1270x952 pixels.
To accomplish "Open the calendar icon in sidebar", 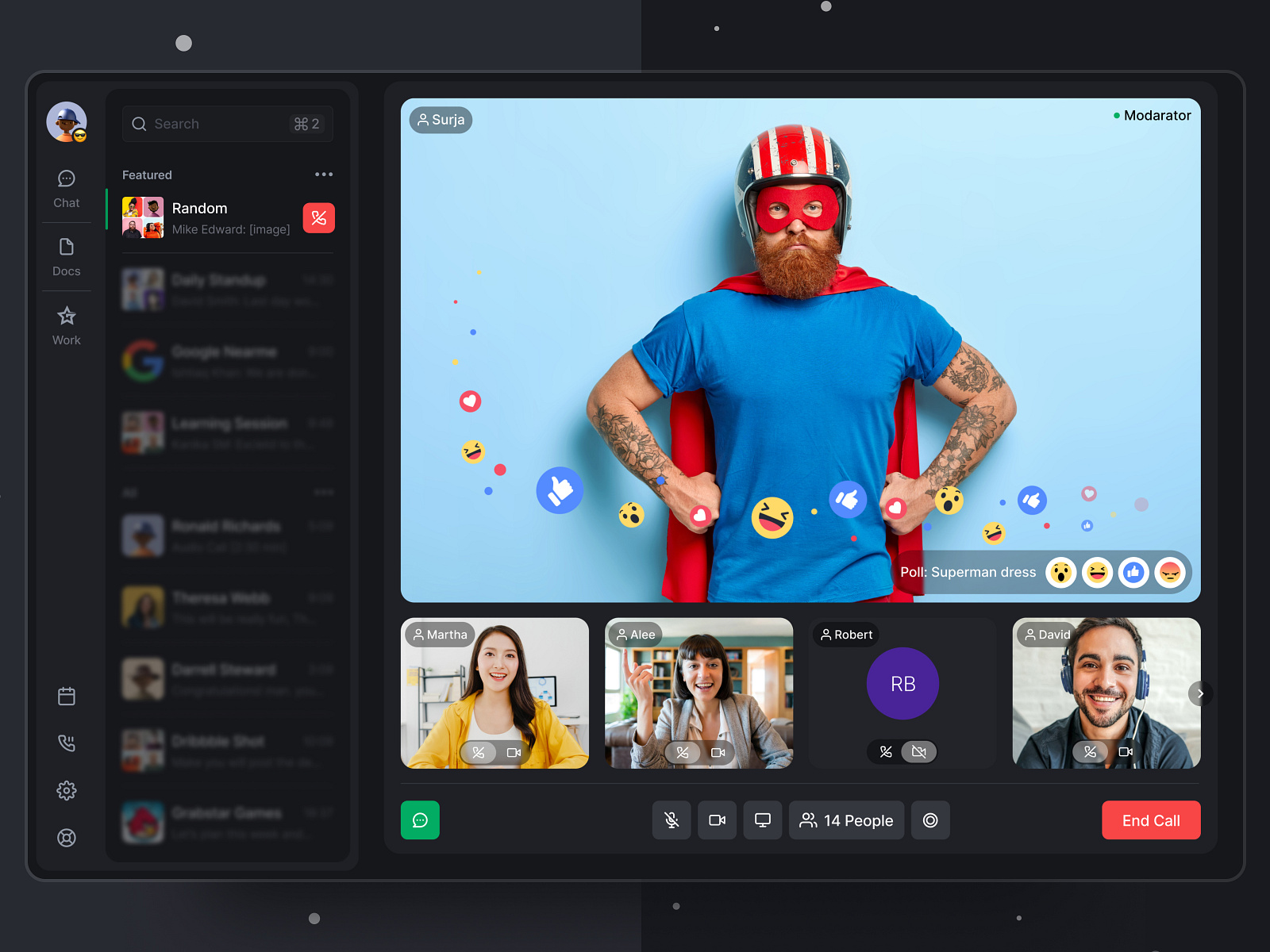I will 67,697.
